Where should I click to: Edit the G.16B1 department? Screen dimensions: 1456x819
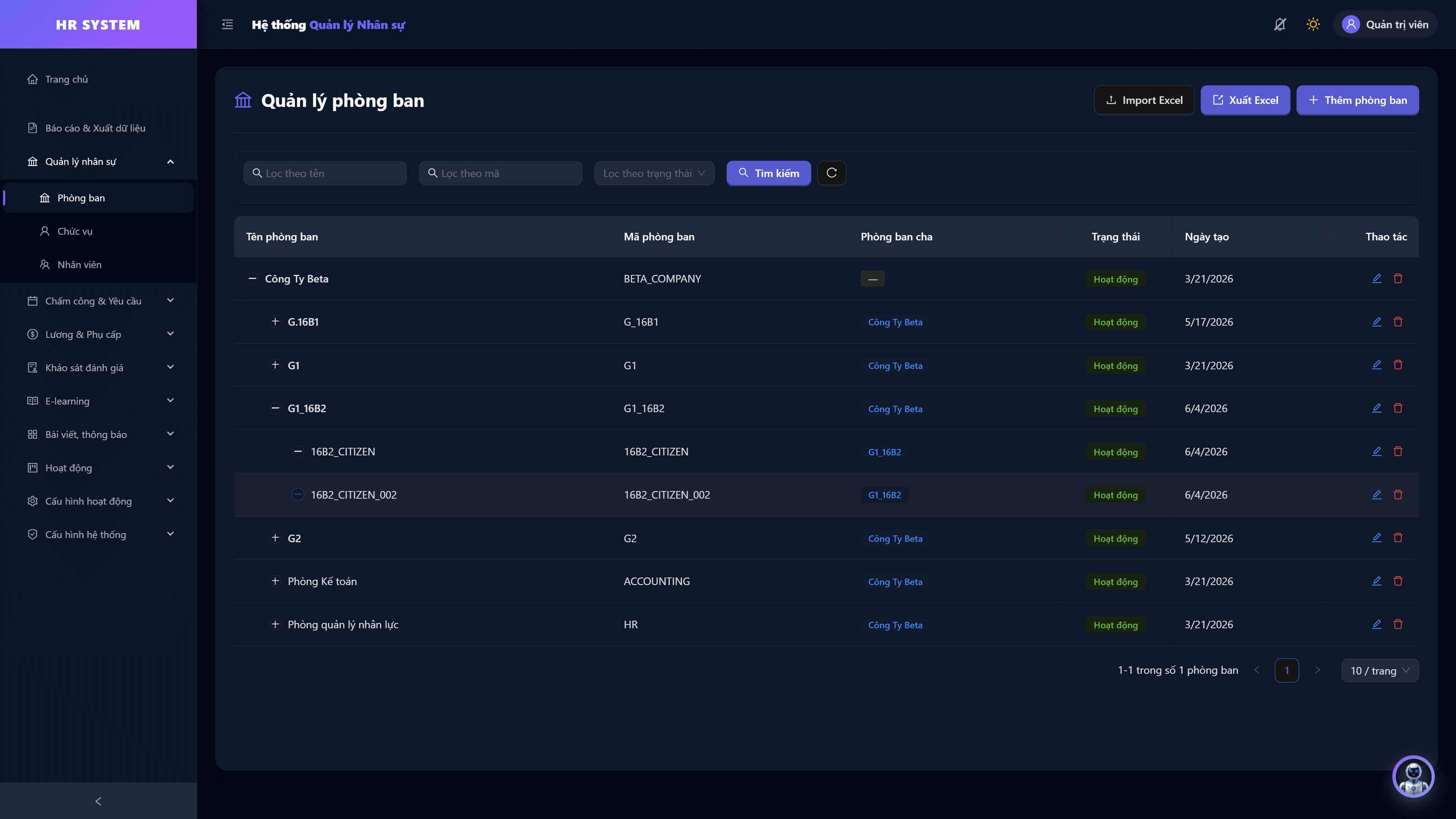click(x=1377, y=322)
